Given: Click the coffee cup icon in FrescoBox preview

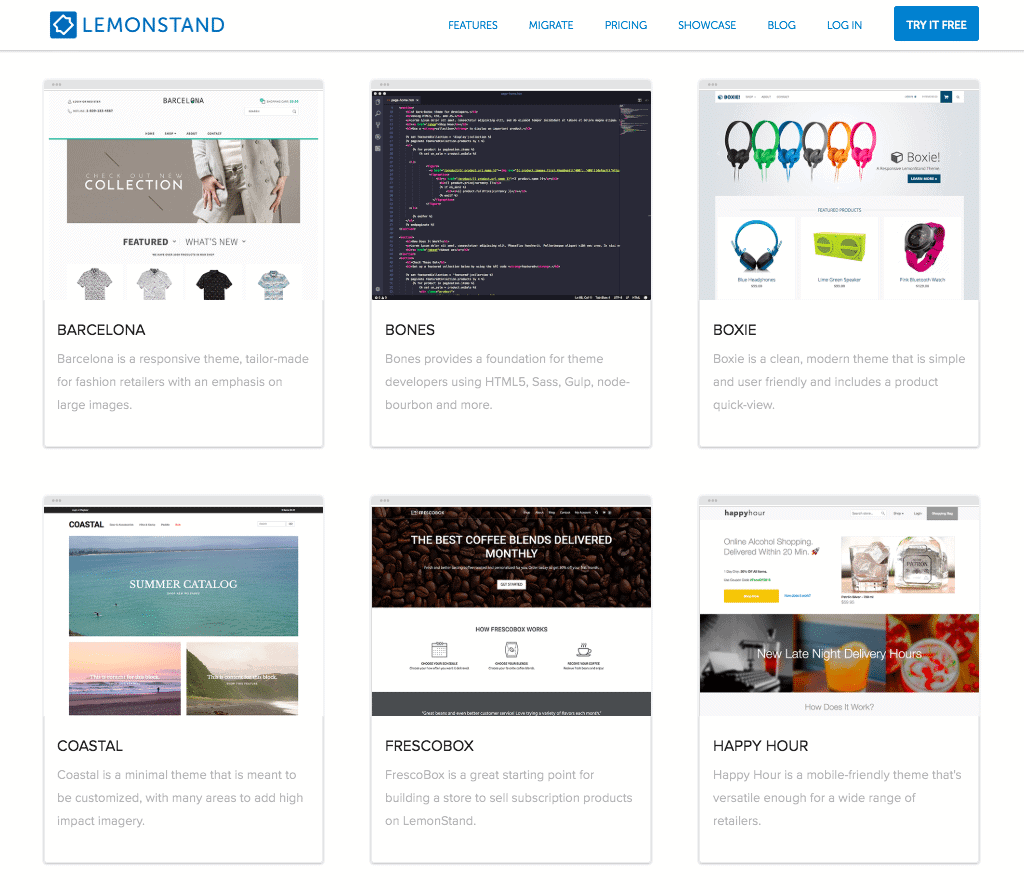Looking at the screenshot, I should [x=584, y=650].
